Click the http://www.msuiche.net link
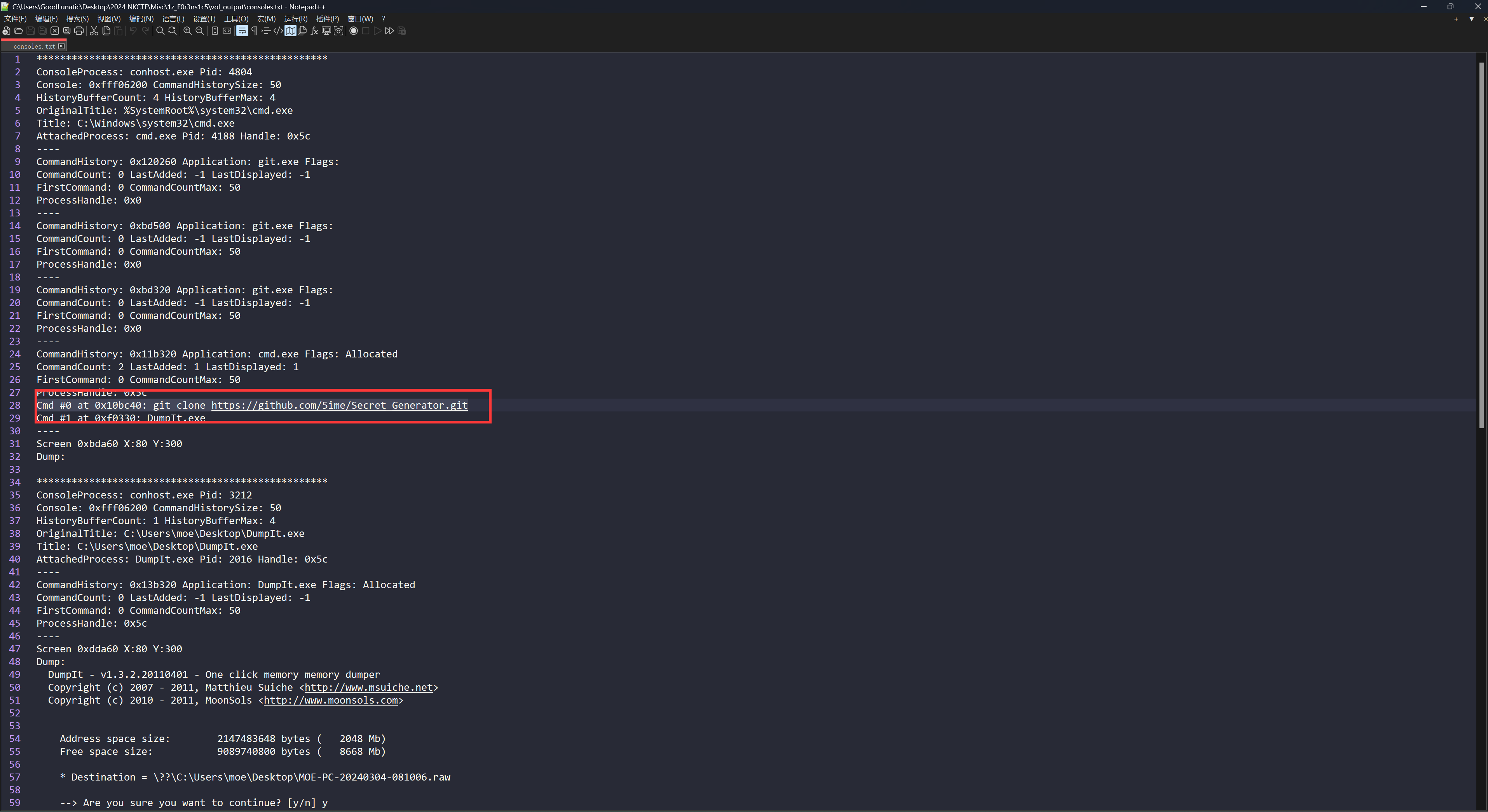This screenshot has height=812, width=1488. (368, 687)
